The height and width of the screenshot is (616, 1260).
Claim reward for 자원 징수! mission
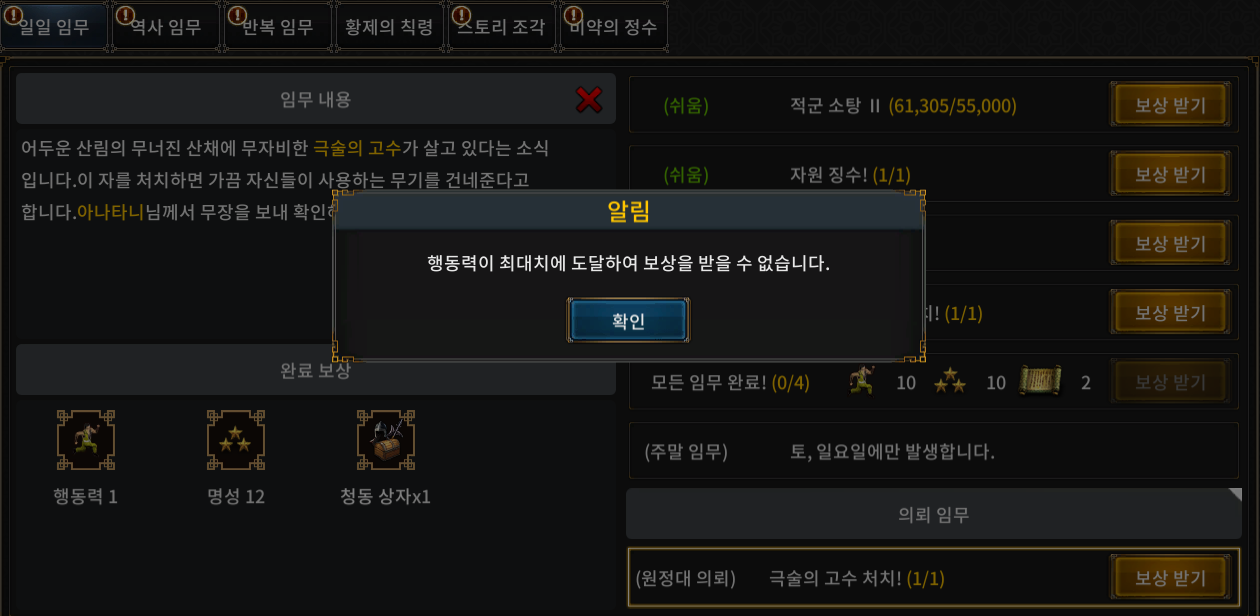click(x=1170, y=174)
